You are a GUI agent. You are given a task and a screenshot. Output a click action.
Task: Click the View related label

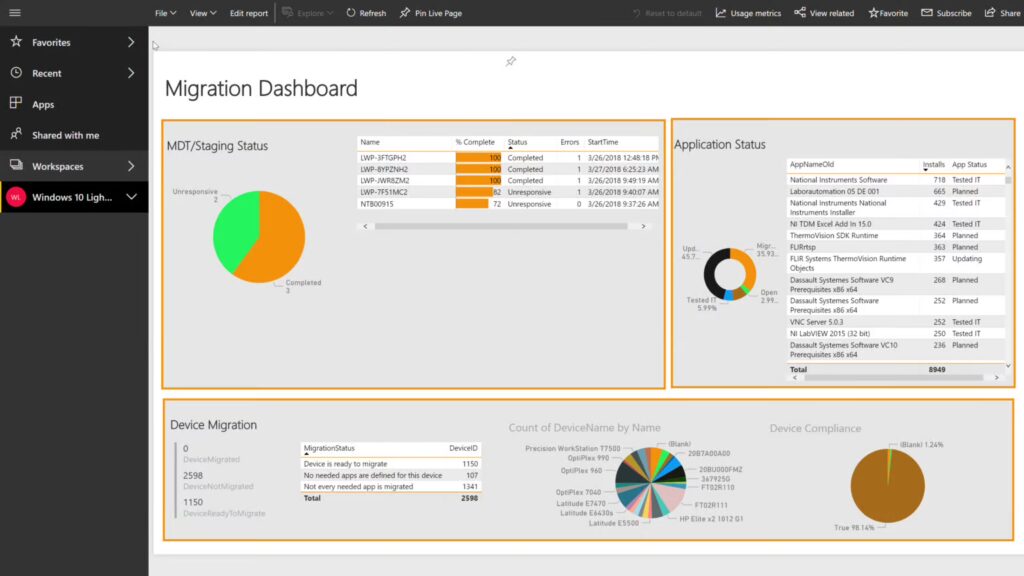[831, 13]
